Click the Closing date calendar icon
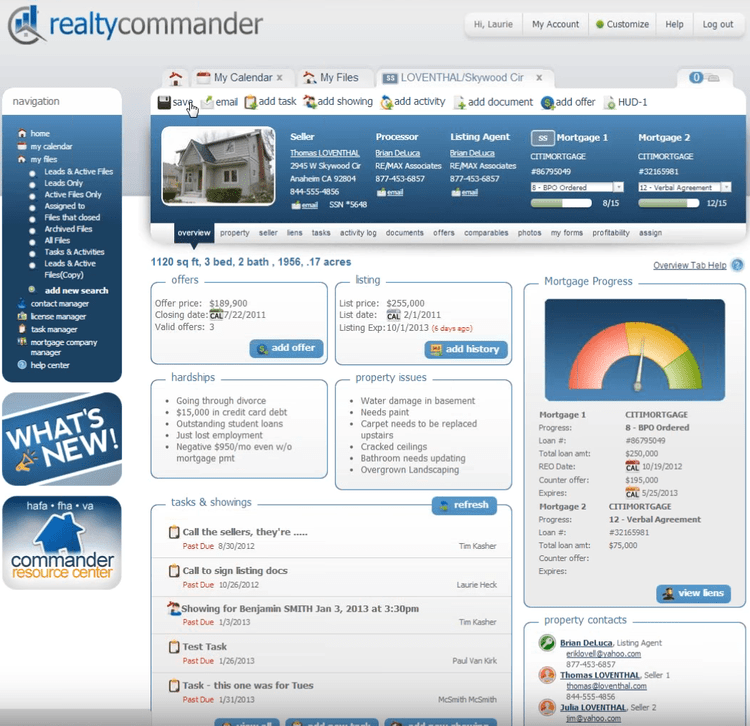Image resolution: width=750 pixels, height=726 pixels. (216, 315)
